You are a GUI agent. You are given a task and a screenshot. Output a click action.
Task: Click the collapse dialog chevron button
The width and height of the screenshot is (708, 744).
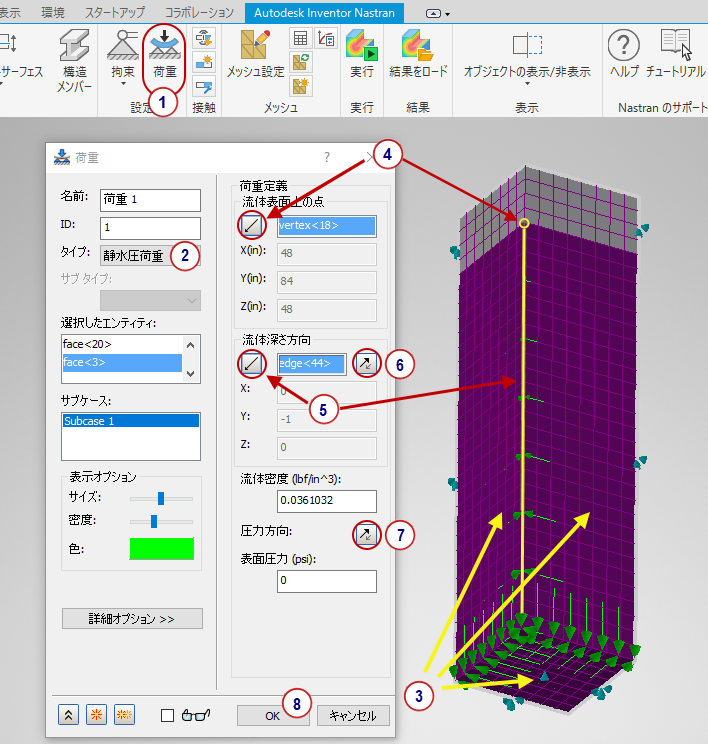coord(68,715)
